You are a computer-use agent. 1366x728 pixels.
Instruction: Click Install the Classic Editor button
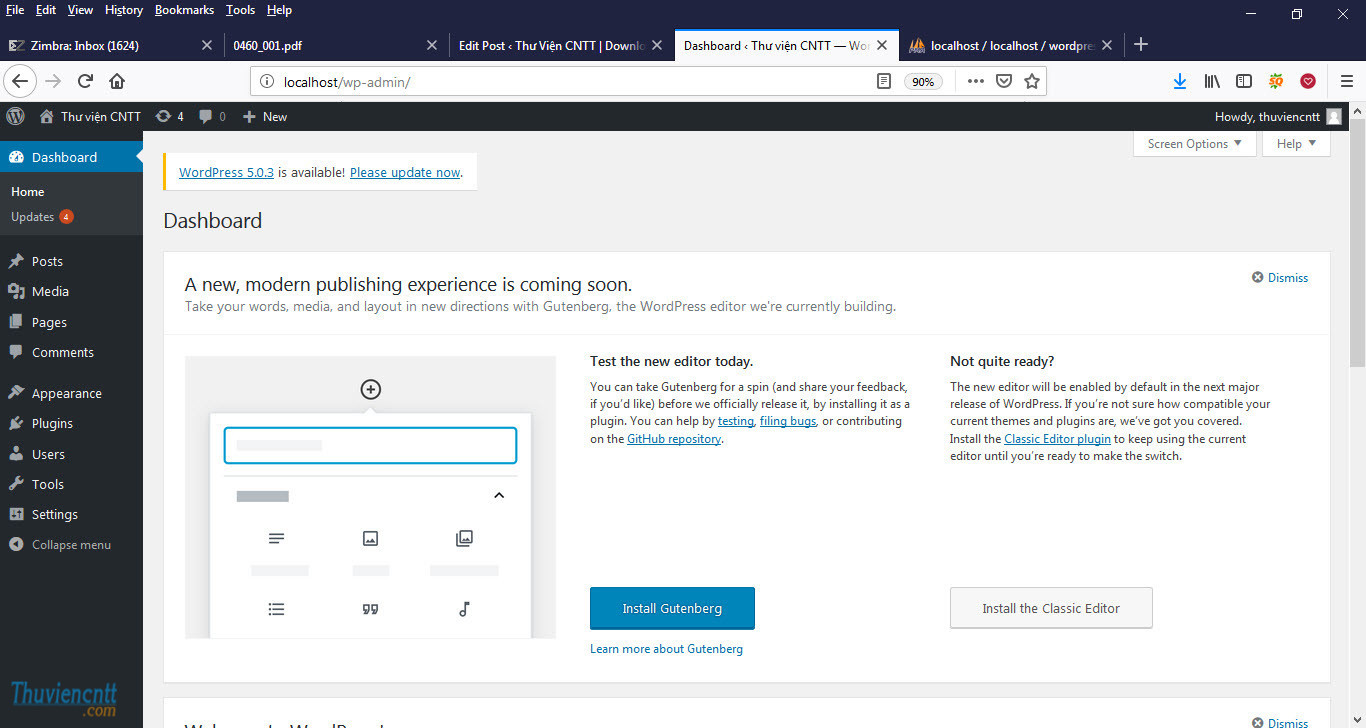click(1051, 608)
